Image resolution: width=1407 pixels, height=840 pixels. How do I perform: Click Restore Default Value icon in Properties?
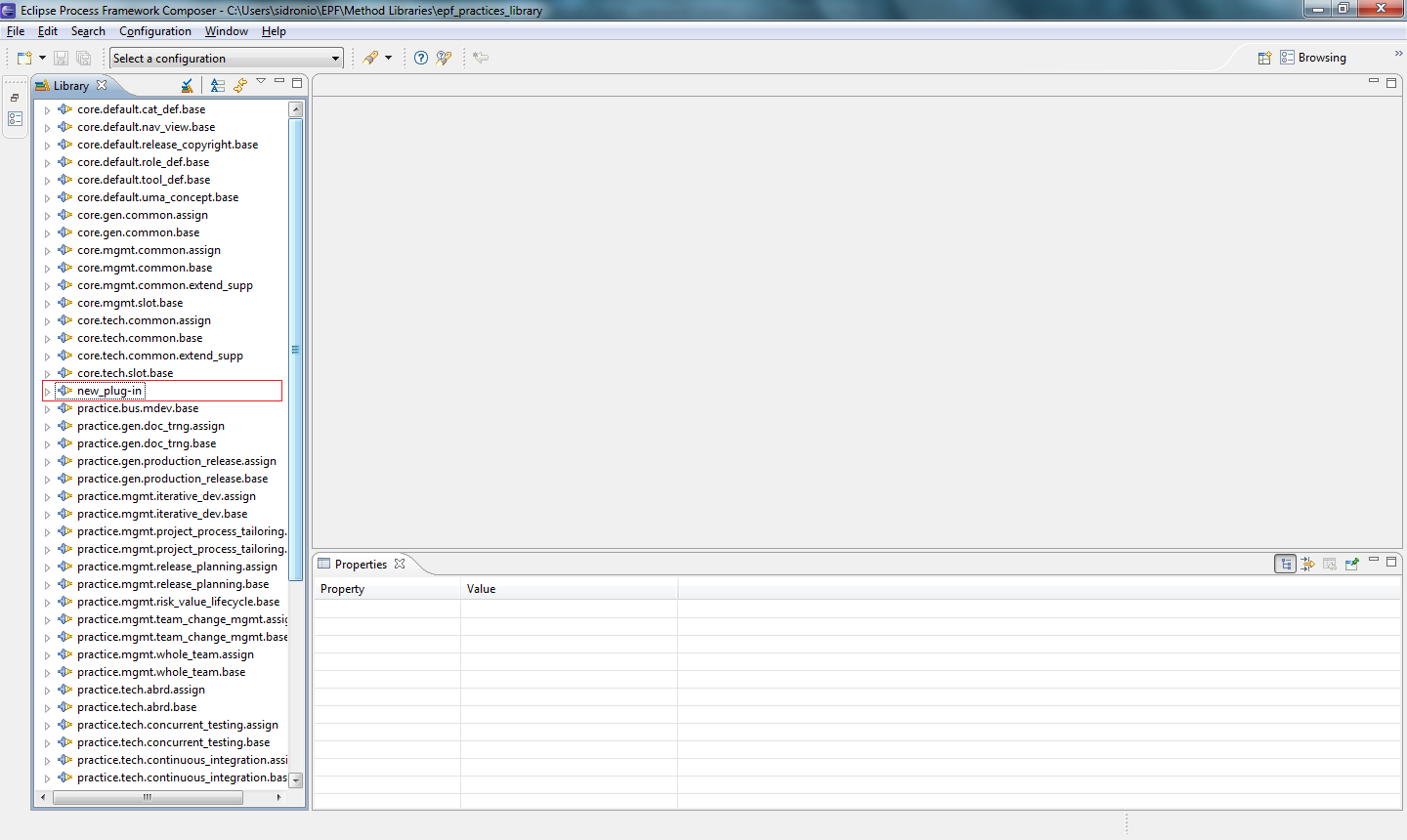(1330, 564)
